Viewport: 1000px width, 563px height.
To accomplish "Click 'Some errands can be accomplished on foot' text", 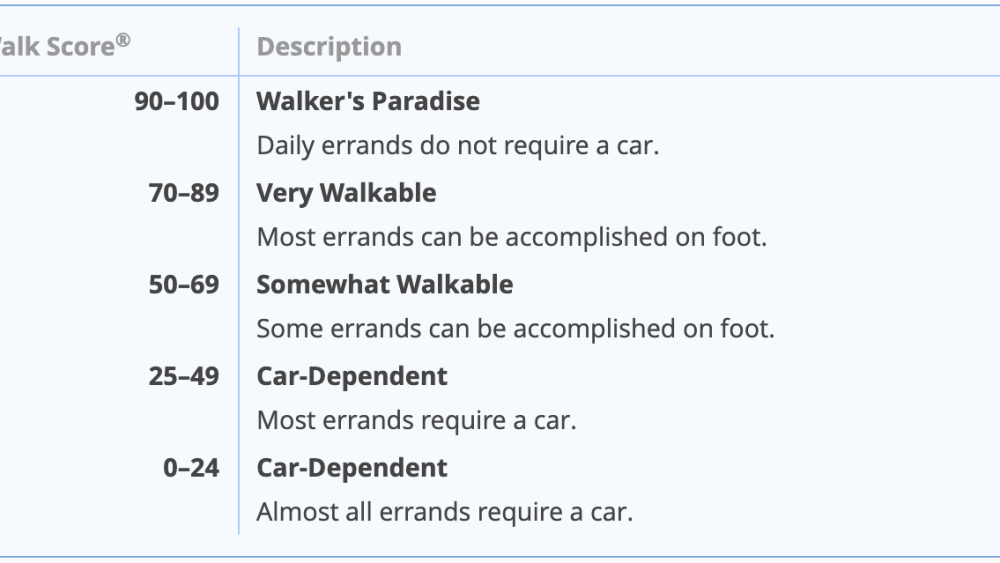I will point(515,329).
